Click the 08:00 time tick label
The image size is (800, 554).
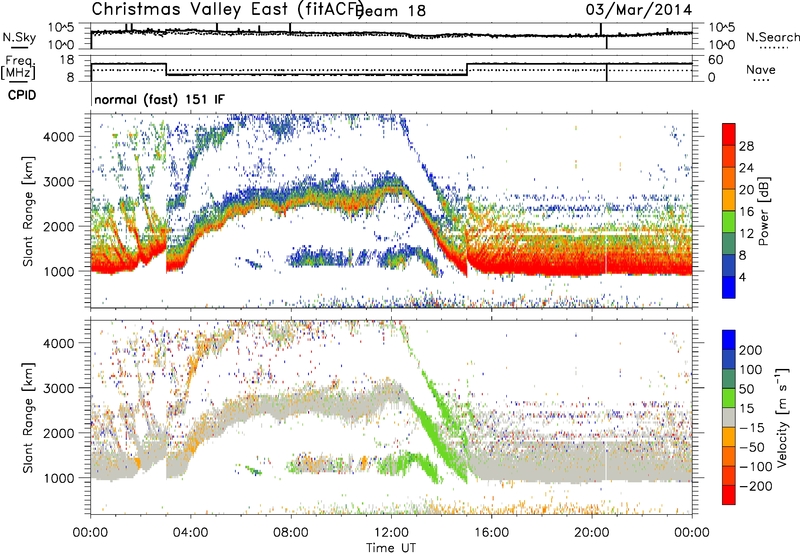pyautogui.click(x=291, y=533)
